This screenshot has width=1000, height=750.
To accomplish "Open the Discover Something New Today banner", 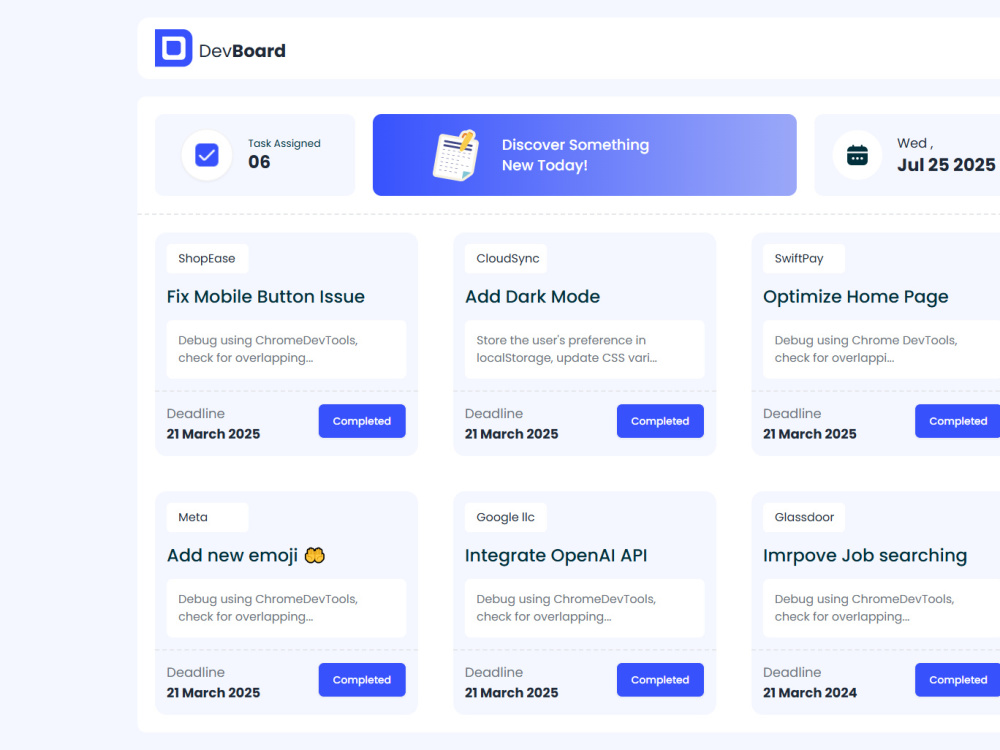I will click(x=584, y=155).
